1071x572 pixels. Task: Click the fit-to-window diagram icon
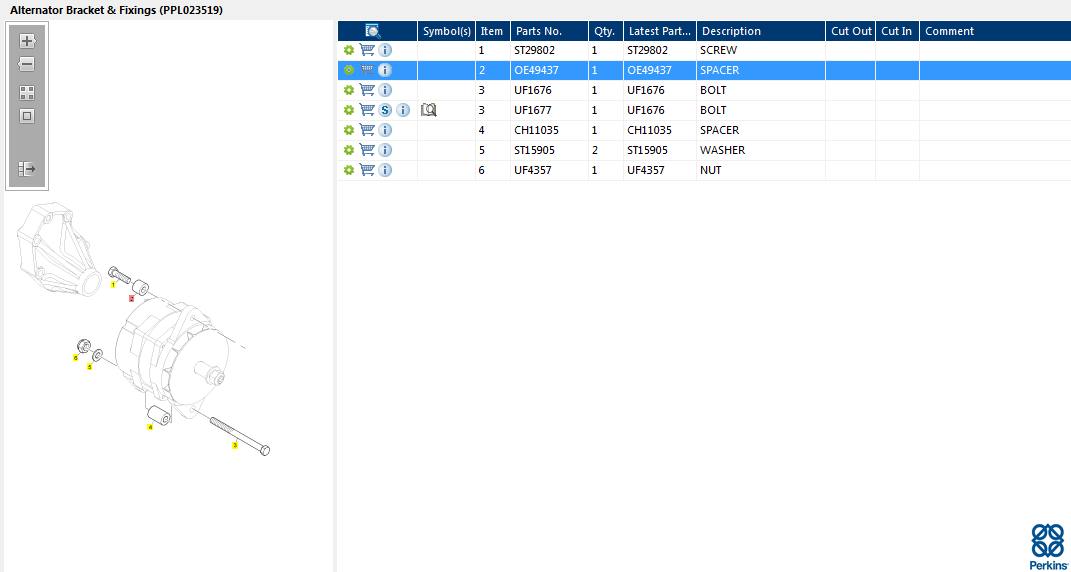tap(27, 116)
